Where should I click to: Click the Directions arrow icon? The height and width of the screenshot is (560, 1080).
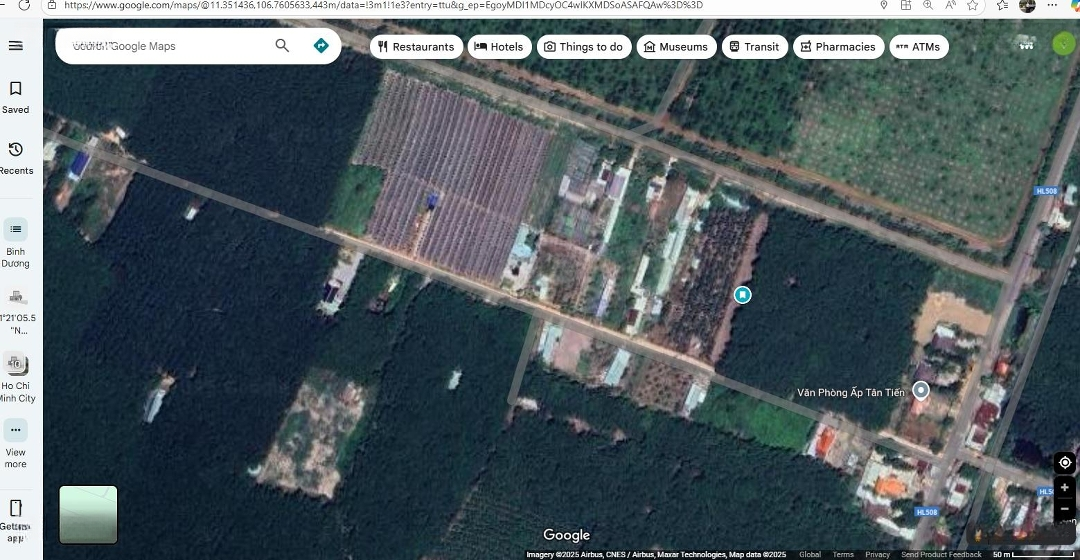tap(321, 46)
